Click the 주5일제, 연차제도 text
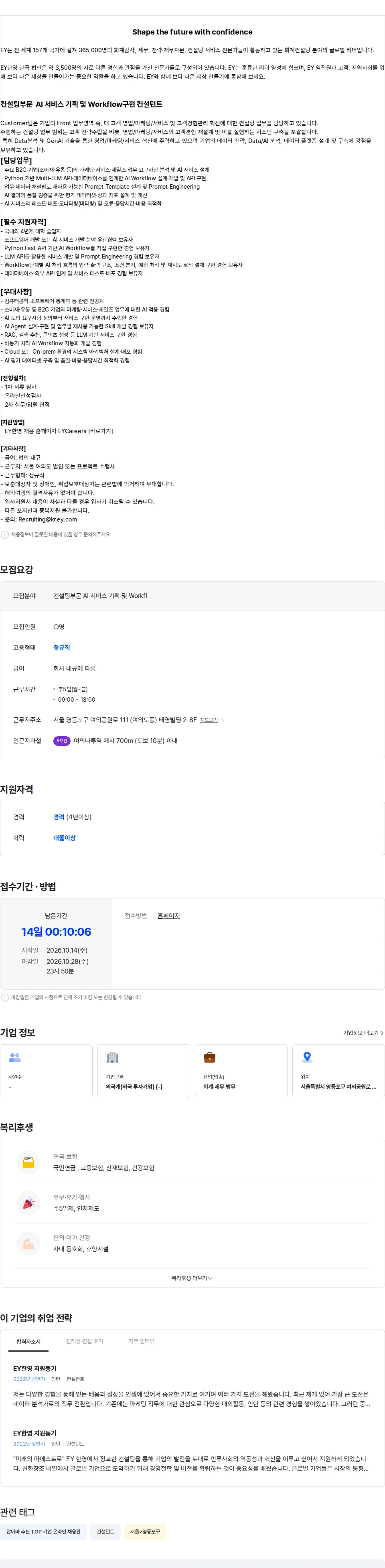This screenshot has width=385, height=1568. (x=76, y=1208)
